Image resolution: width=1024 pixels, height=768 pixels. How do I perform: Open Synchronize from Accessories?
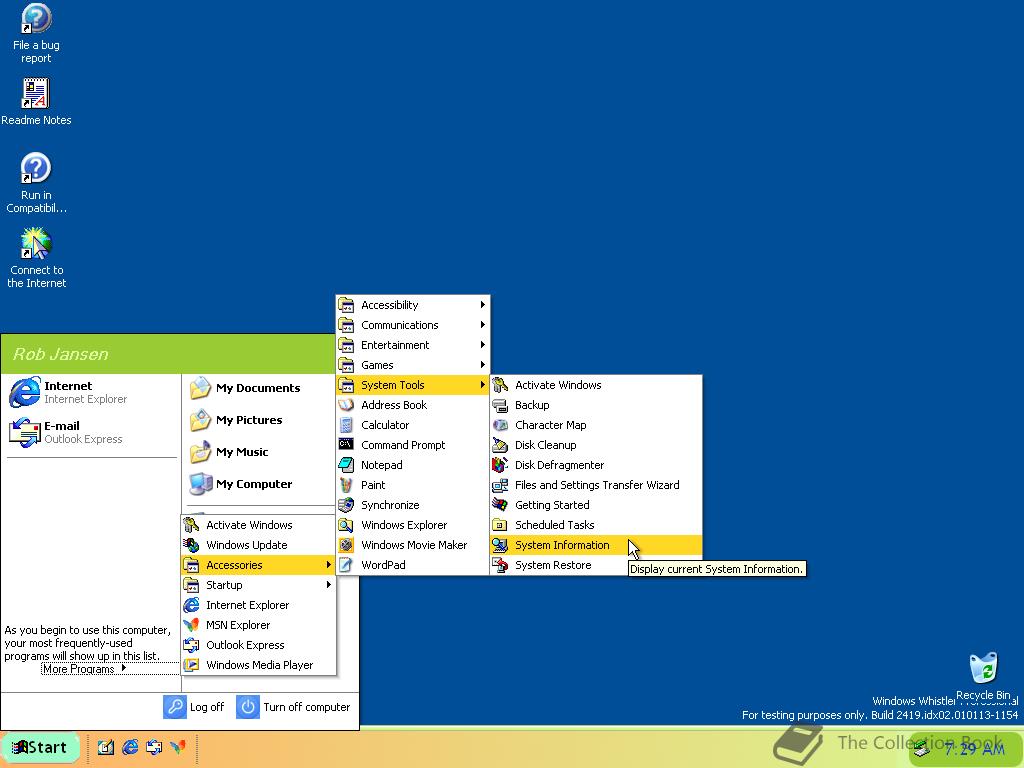click(413, 505)
